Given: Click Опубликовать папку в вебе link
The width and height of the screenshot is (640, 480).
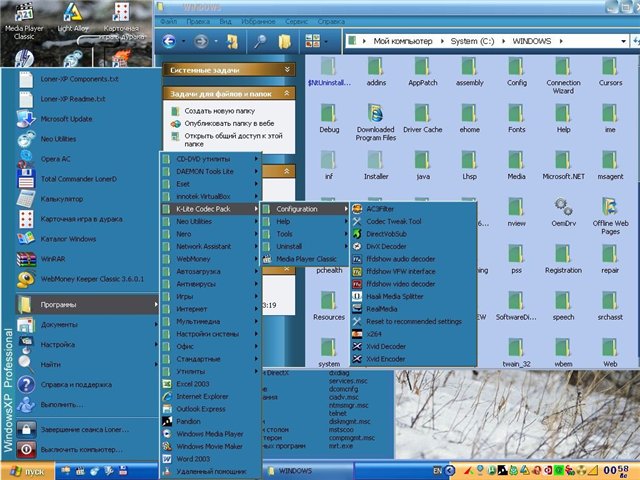Looking at the screenshot, I should click(x=229, y=123).
